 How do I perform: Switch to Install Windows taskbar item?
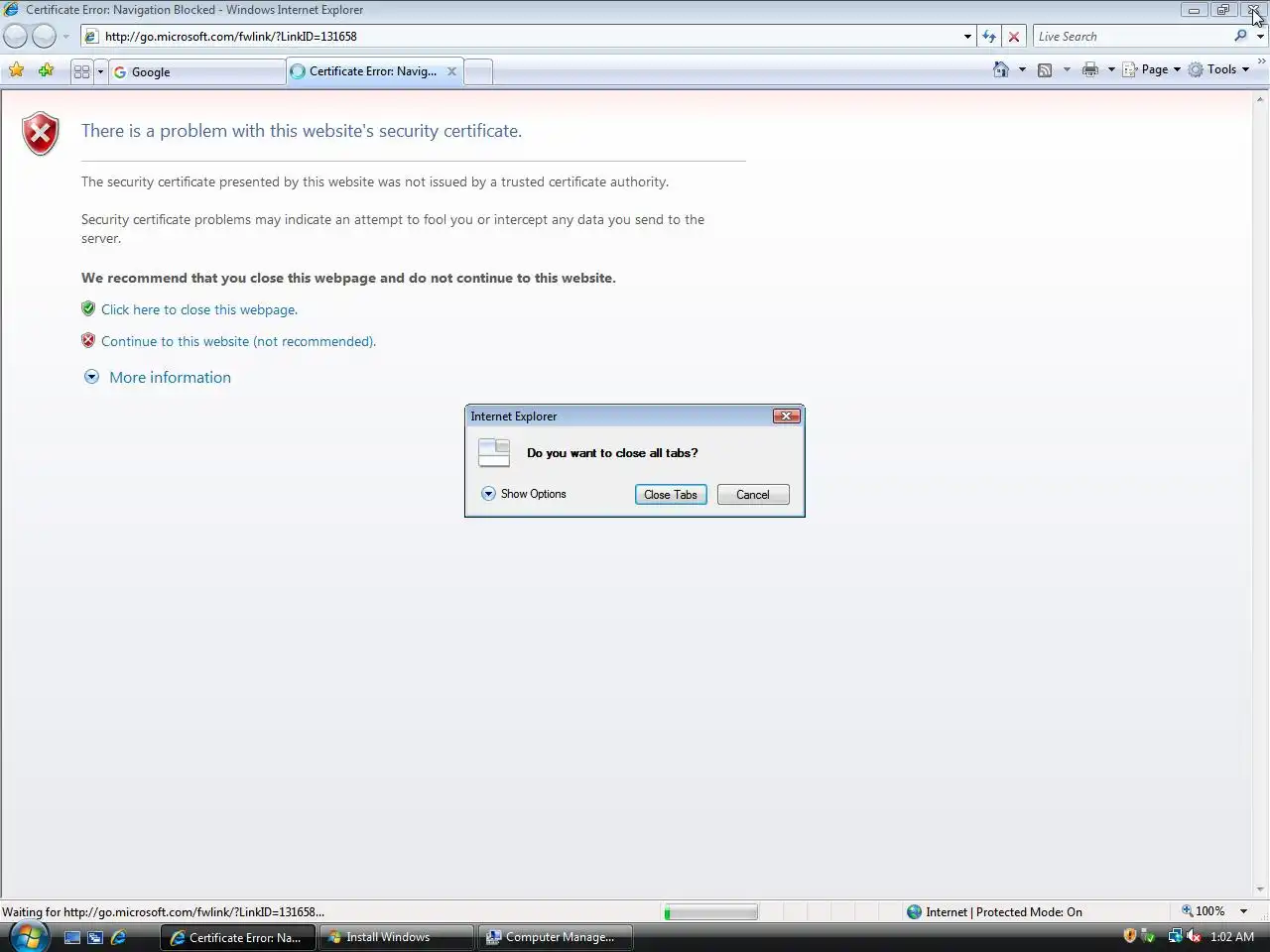pos(396,937)
